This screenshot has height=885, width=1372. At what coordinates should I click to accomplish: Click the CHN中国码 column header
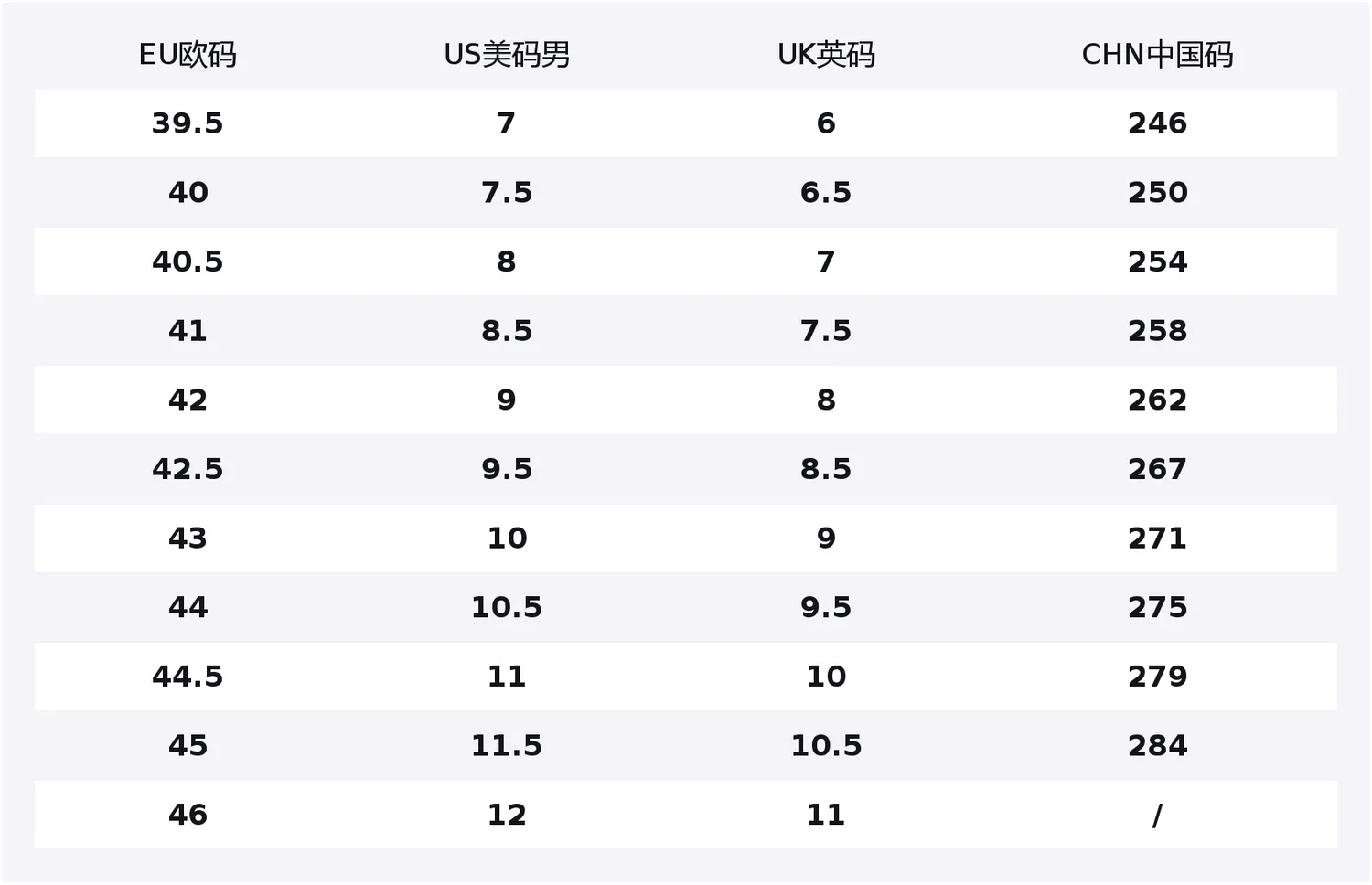(x=1157, y=55)
